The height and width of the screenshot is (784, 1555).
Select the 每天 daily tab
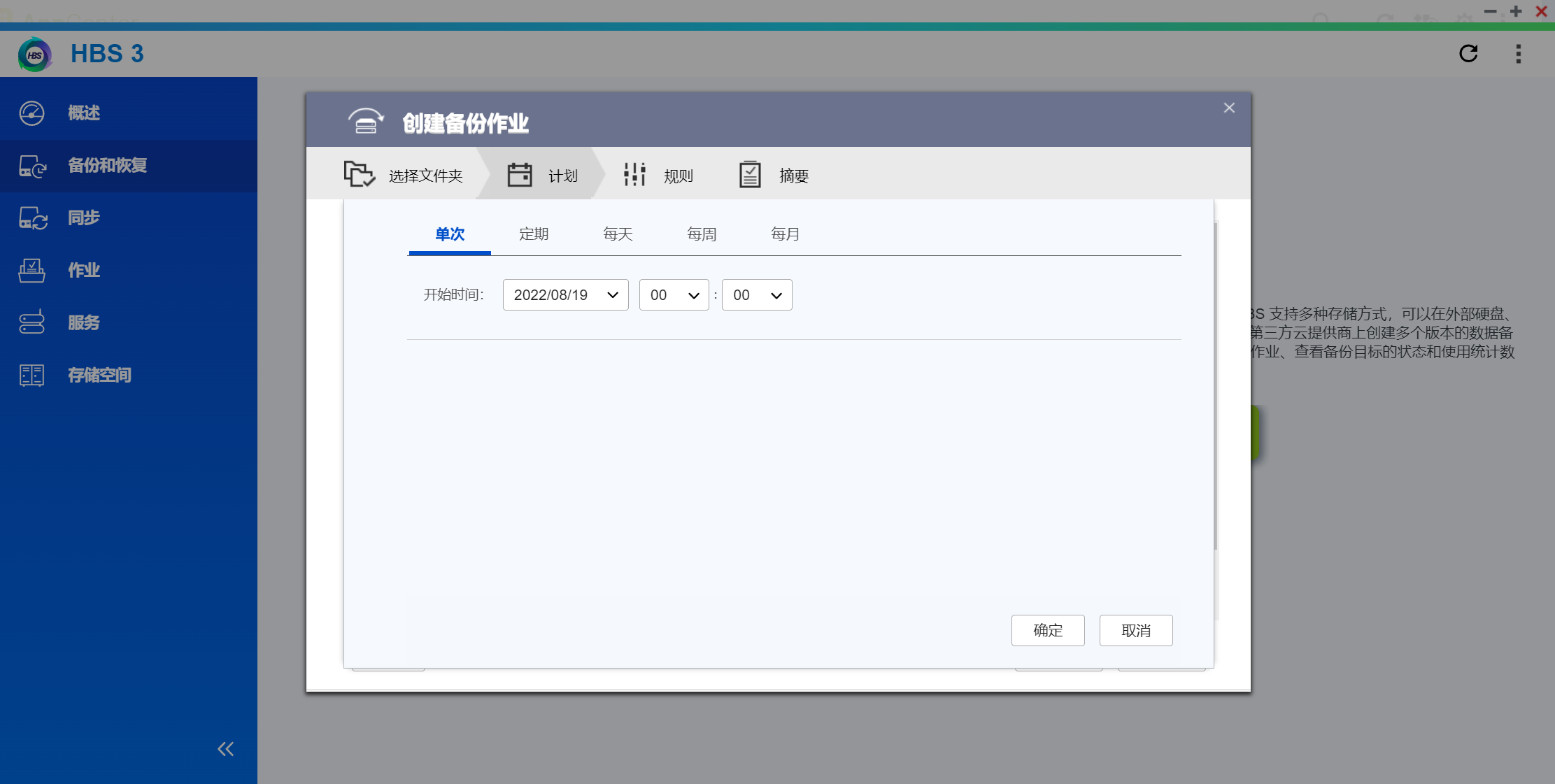(618, 234)
